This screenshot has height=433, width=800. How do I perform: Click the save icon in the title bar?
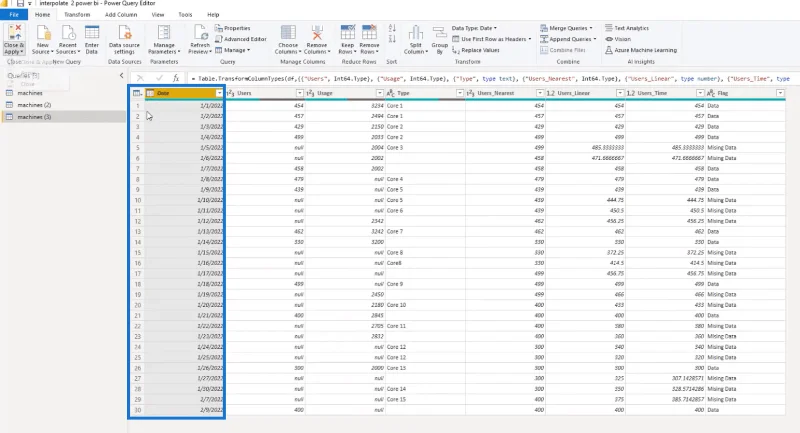20,3
